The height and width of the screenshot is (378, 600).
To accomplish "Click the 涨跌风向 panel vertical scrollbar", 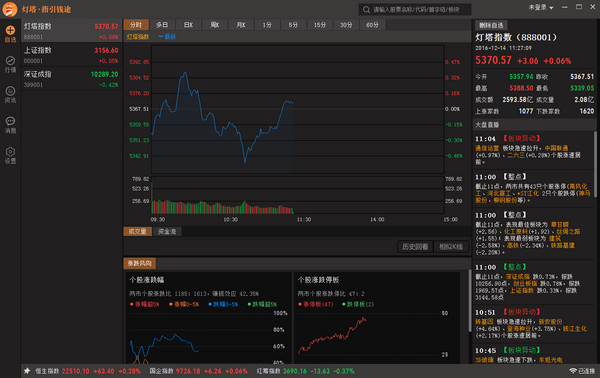I will click(x=470, y=301).
